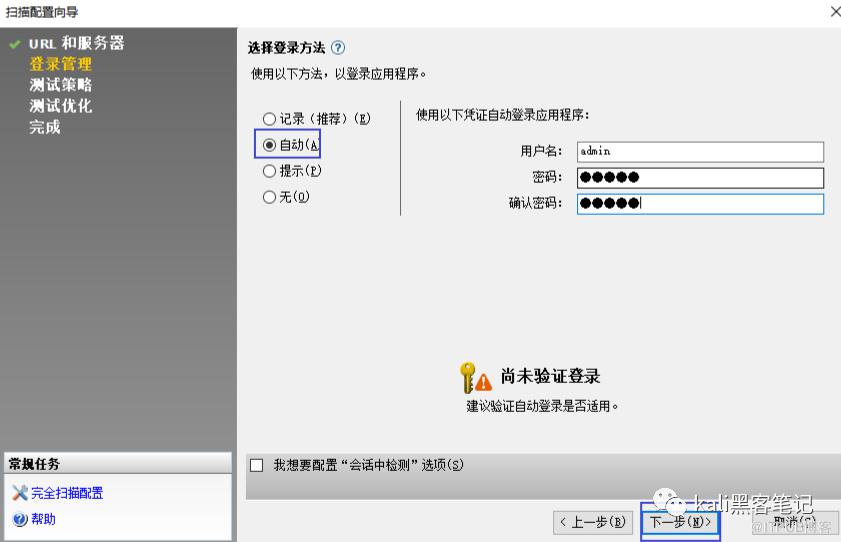Select the 无 login radio option
Viewport: 841px width, 542px height.
269,197
